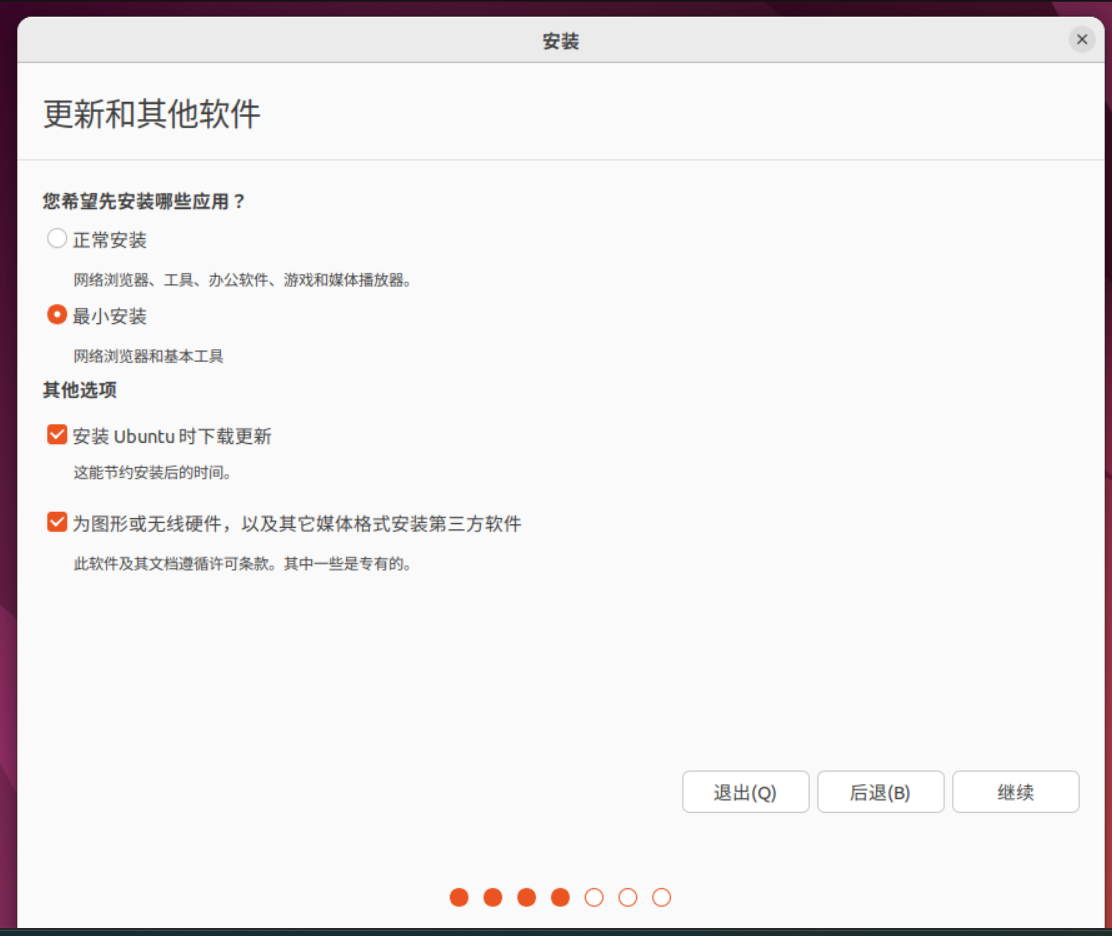Click the 正常安装 label text
Viewport: 1112px width, 936px height.
tap(110, 240)
